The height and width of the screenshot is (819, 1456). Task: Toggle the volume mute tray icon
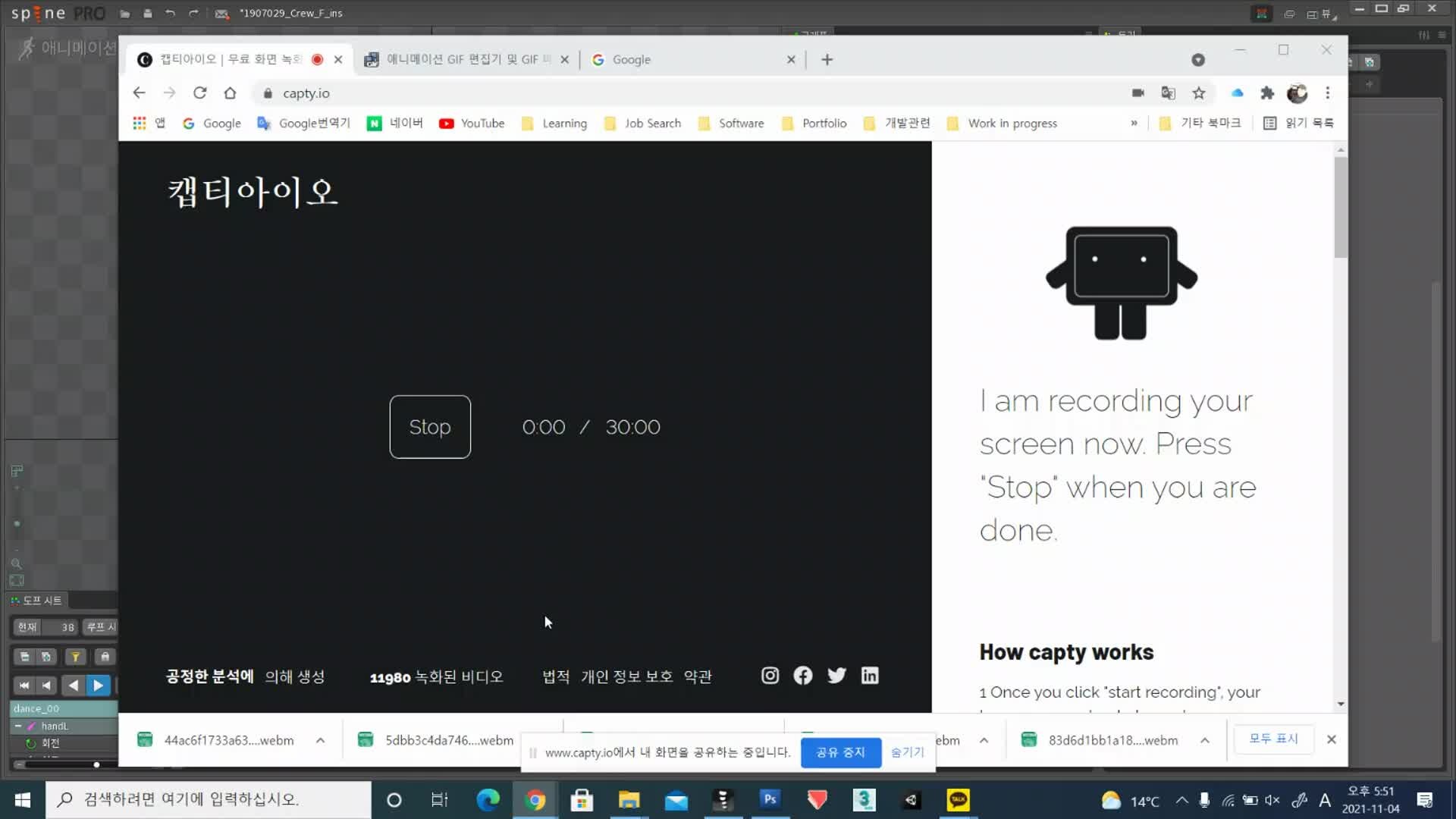pos(1272,800)
